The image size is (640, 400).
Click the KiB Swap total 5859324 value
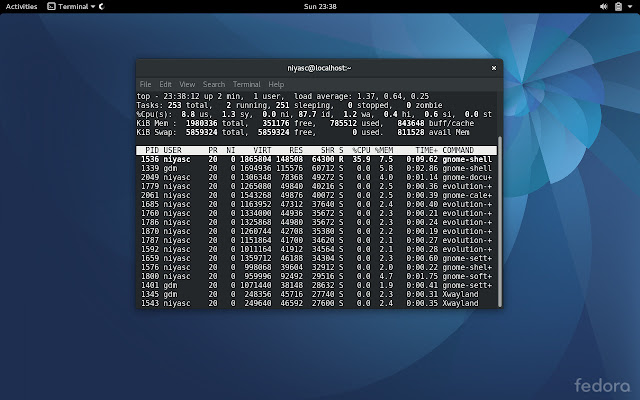[202, 132]
